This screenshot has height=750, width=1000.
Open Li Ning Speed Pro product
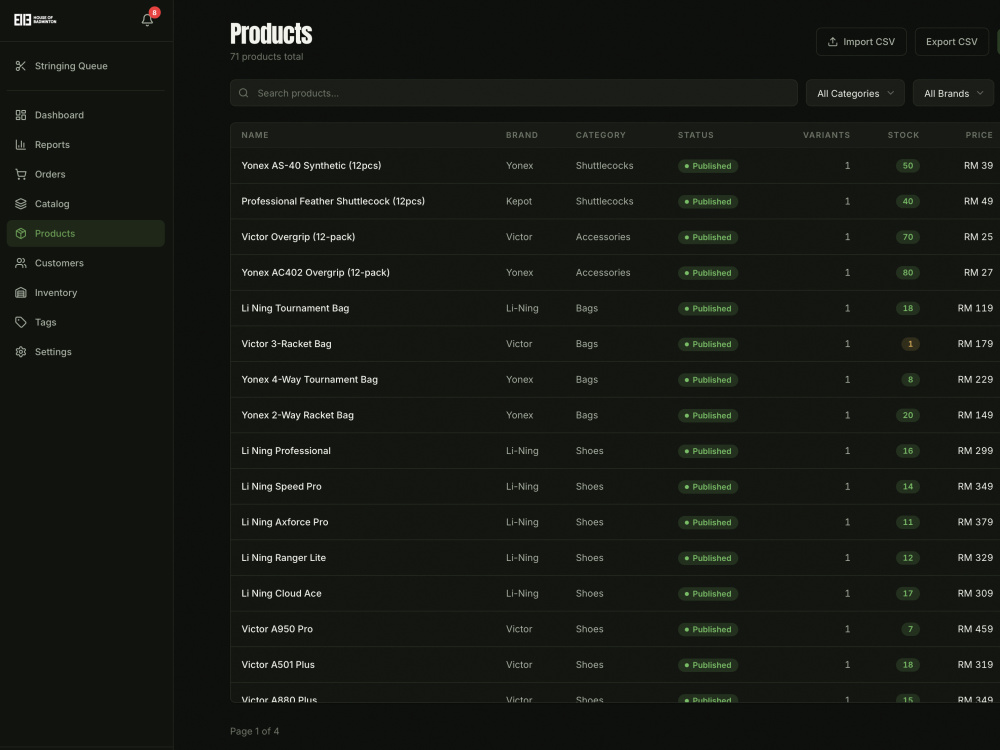point(281,487)
